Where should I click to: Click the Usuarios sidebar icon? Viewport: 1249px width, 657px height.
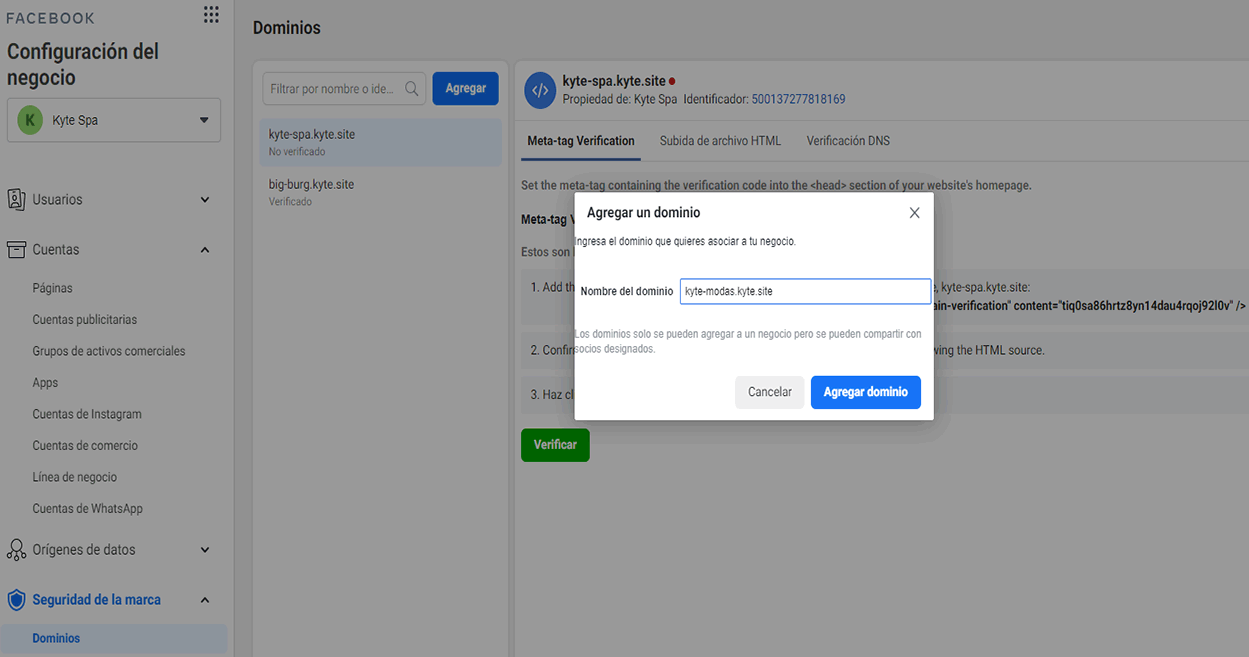(16, 199)
